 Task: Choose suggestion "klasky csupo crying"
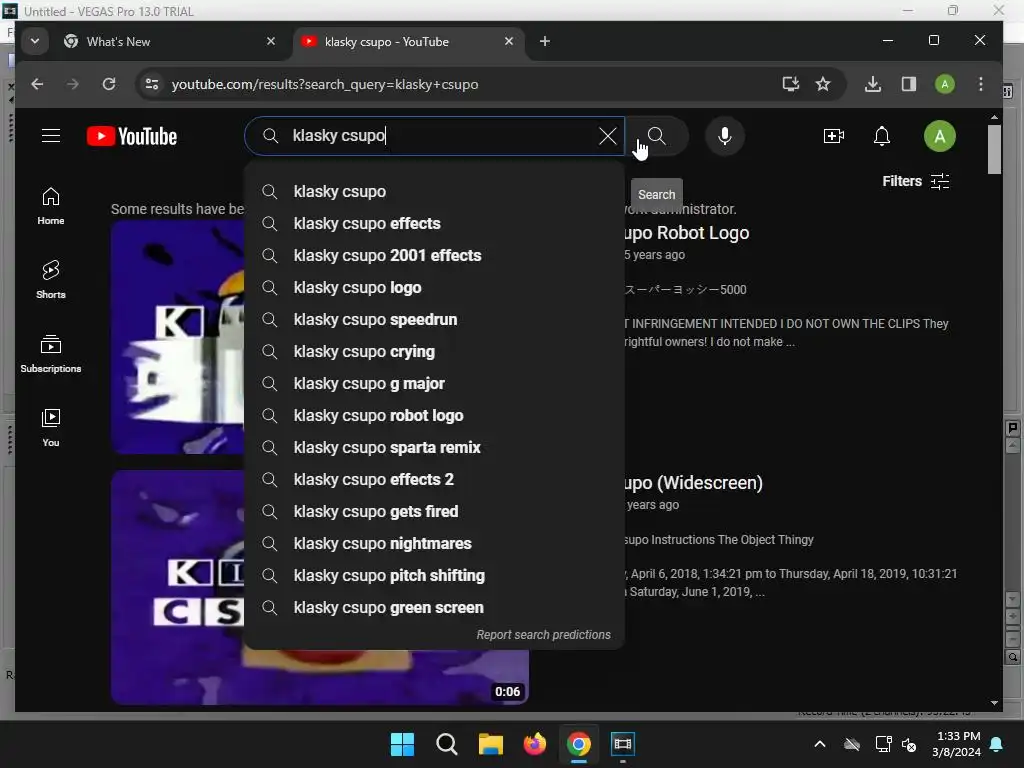click(434, 351)
